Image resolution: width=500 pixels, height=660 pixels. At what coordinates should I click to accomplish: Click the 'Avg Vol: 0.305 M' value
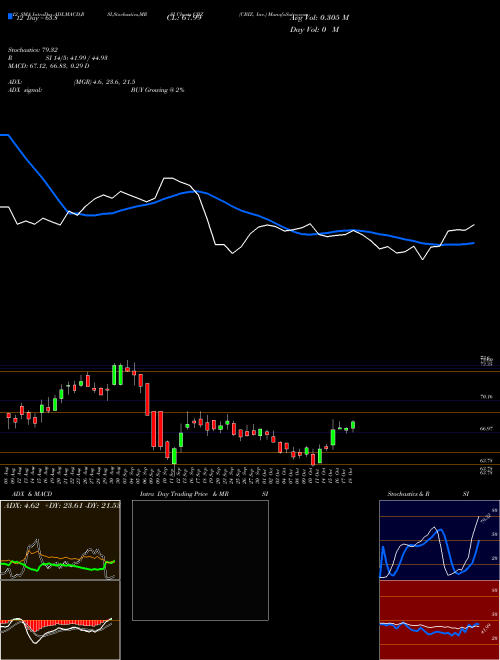(x=319, y=18)
